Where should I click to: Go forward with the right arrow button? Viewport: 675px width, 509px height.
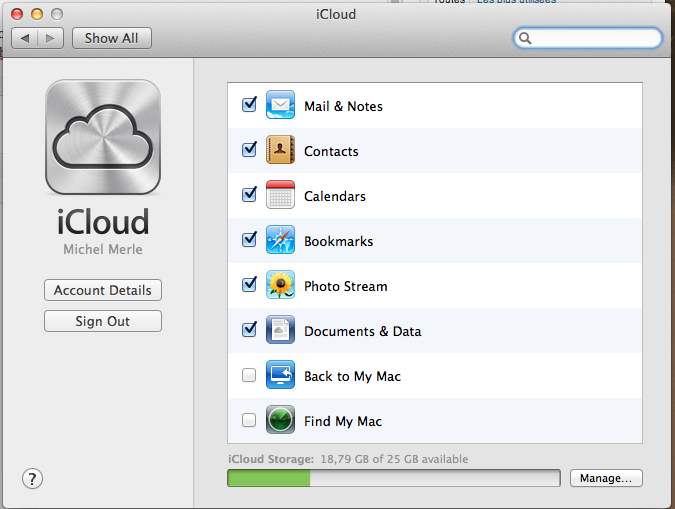[x=50, y=38]
